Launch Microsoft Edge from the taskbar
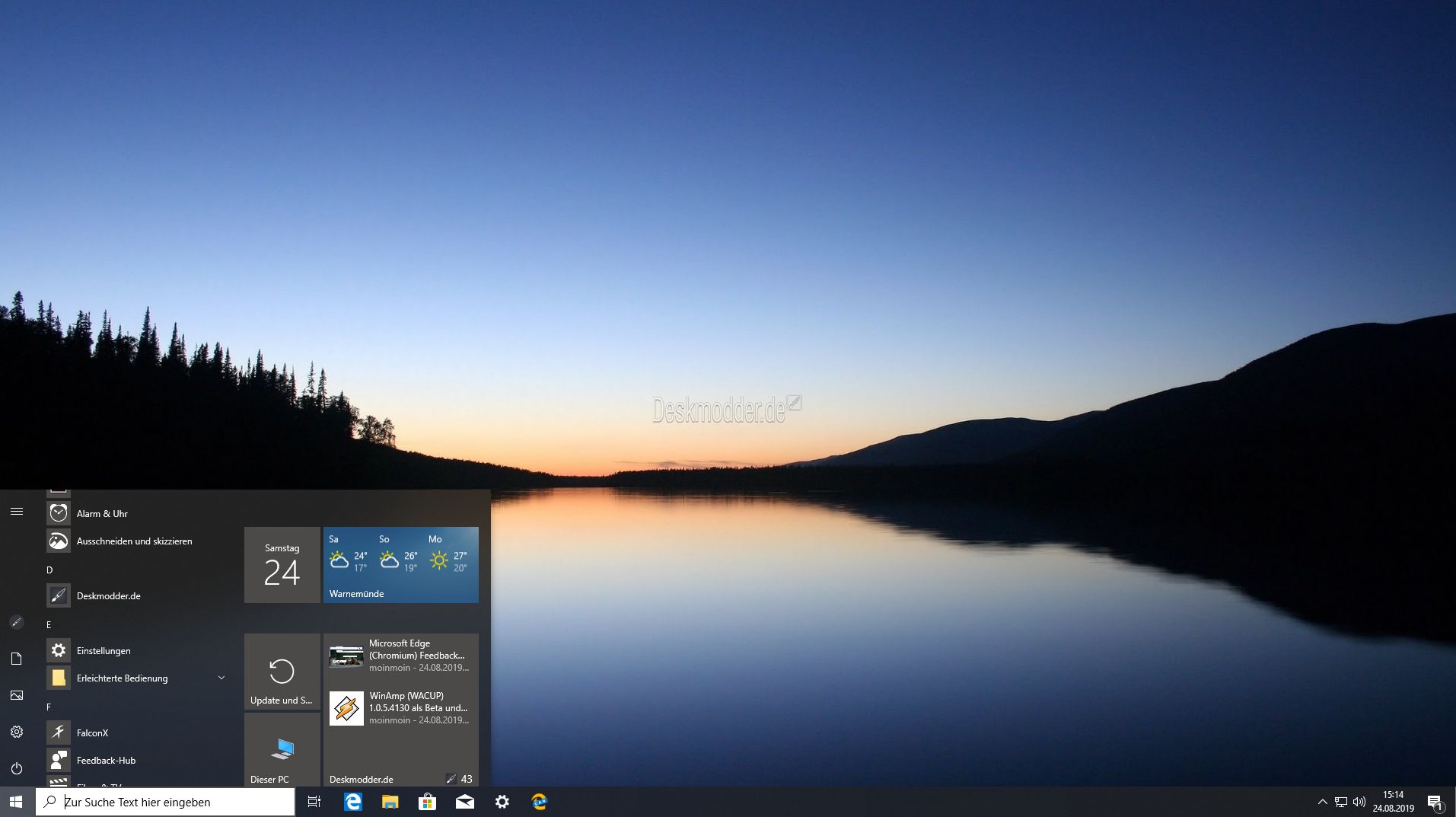The image size is (1456, 817). tap(352, 802)
